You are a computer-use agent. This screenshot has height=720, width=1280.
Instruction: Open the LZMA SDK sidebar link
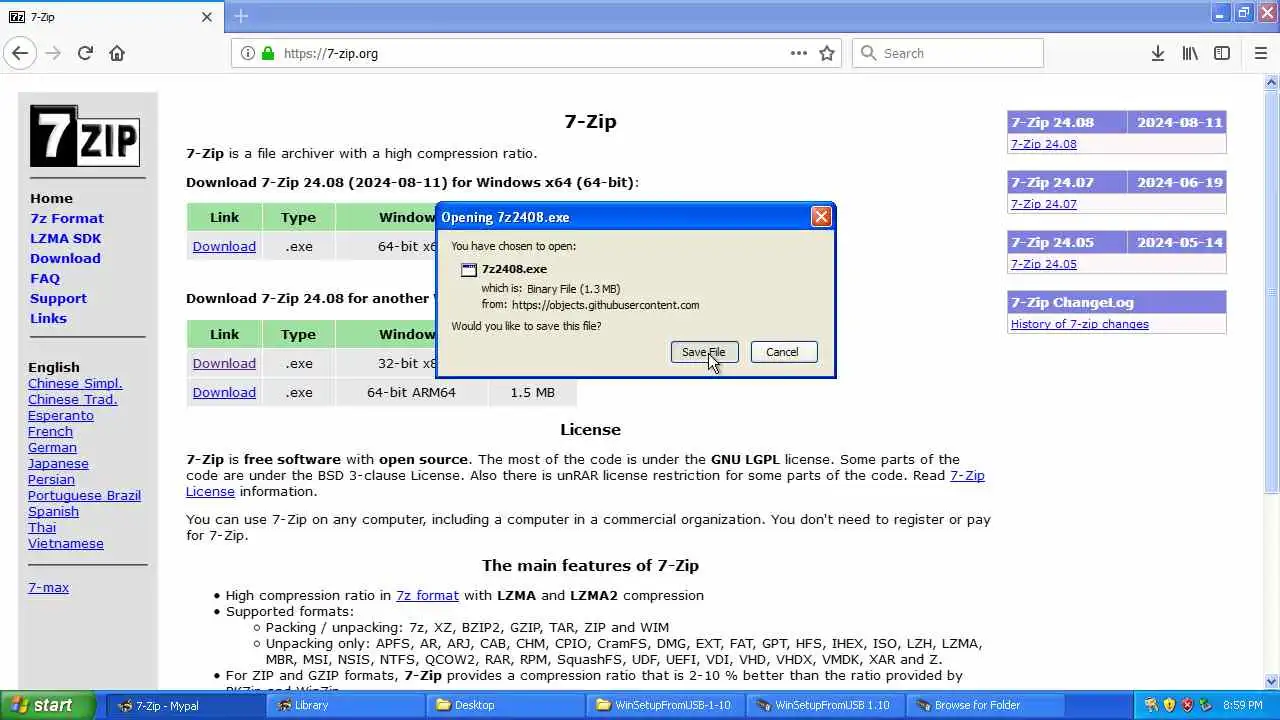pos(65,238)
